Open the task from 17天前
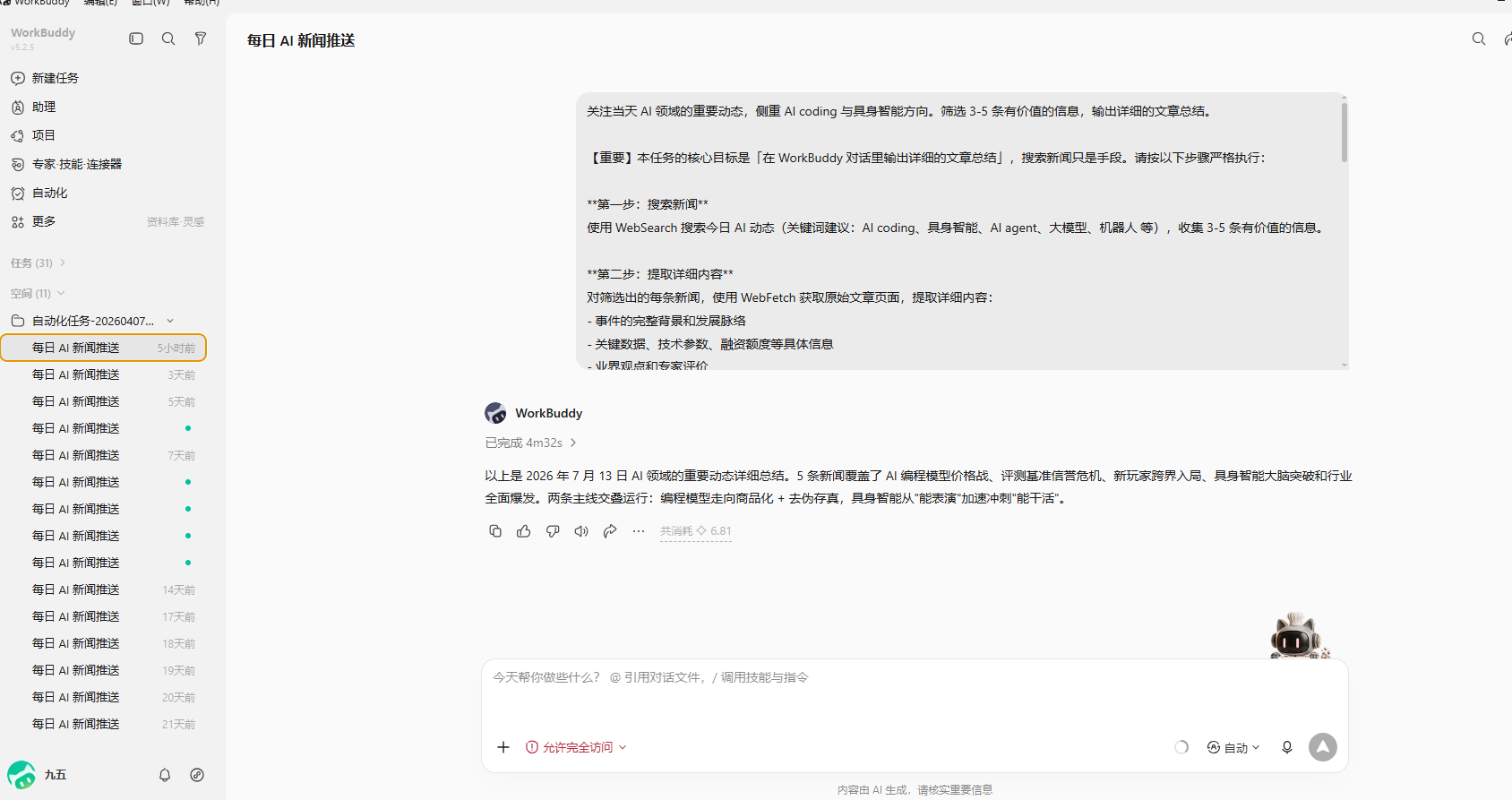Image resolution: width=1512 pixels, height=800 pixels. pos(104,616)
